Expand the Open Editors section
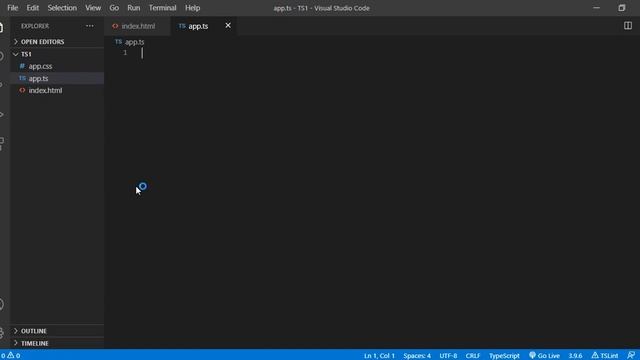This screenshot has height=360, width=640. pyautogui.click(x=57, y=42)
